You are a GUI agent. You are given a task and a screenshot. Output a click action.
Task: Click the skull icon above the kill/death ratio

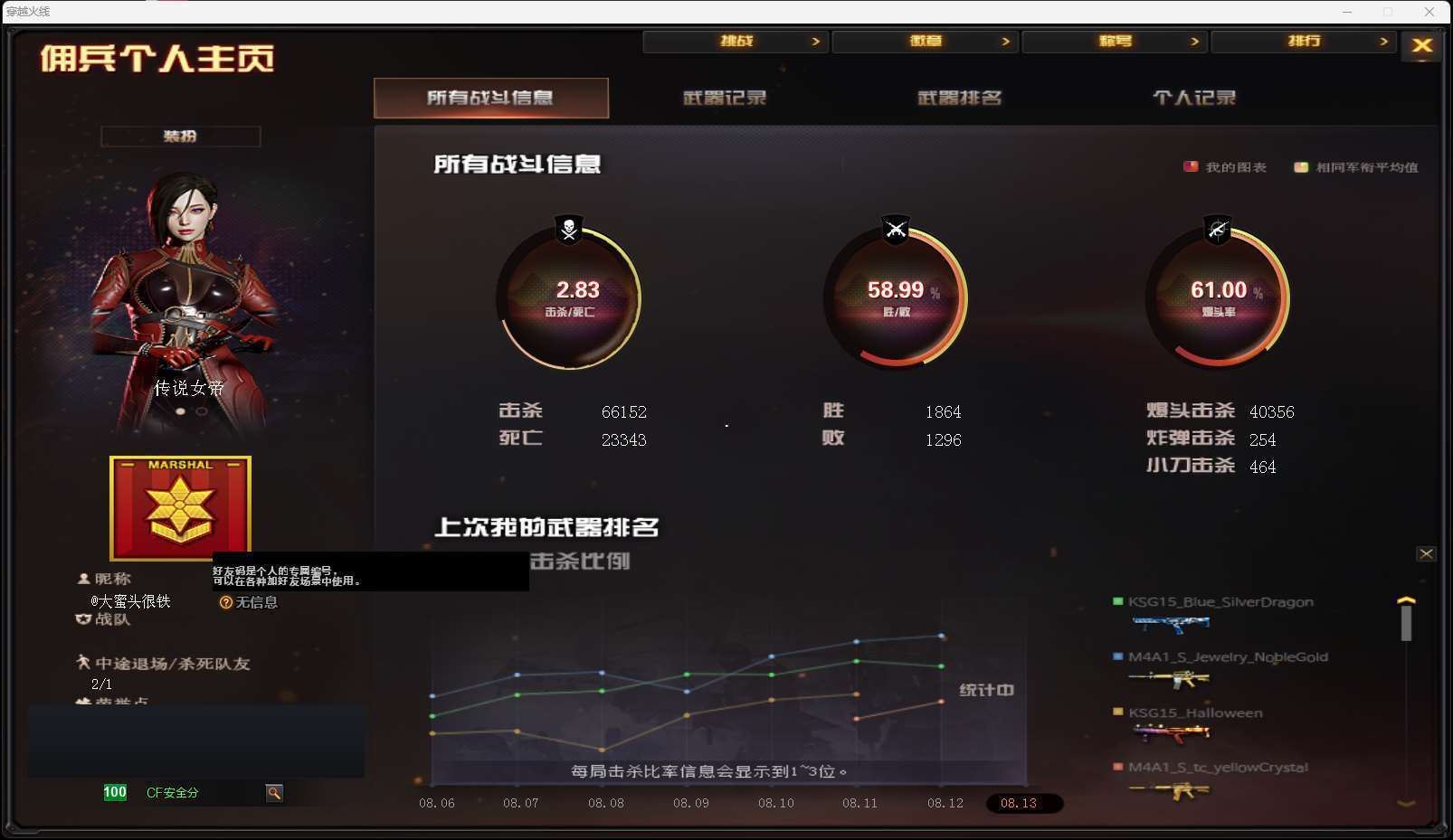(569, 230)
